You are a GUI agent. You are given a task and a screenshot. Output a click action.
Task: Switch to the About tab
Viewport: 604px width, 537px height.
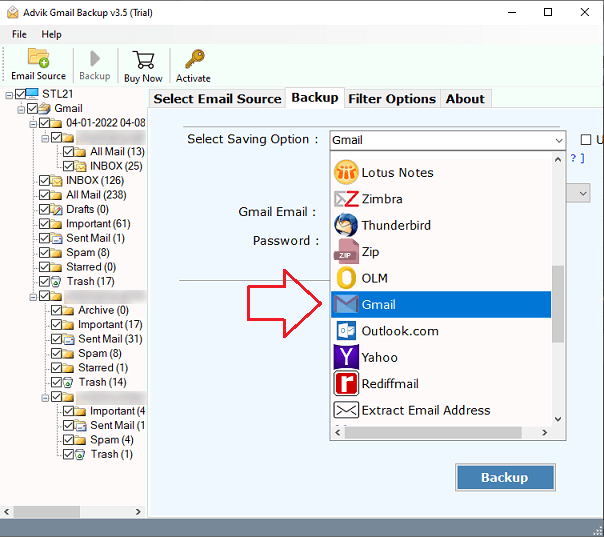pos(465,99)
